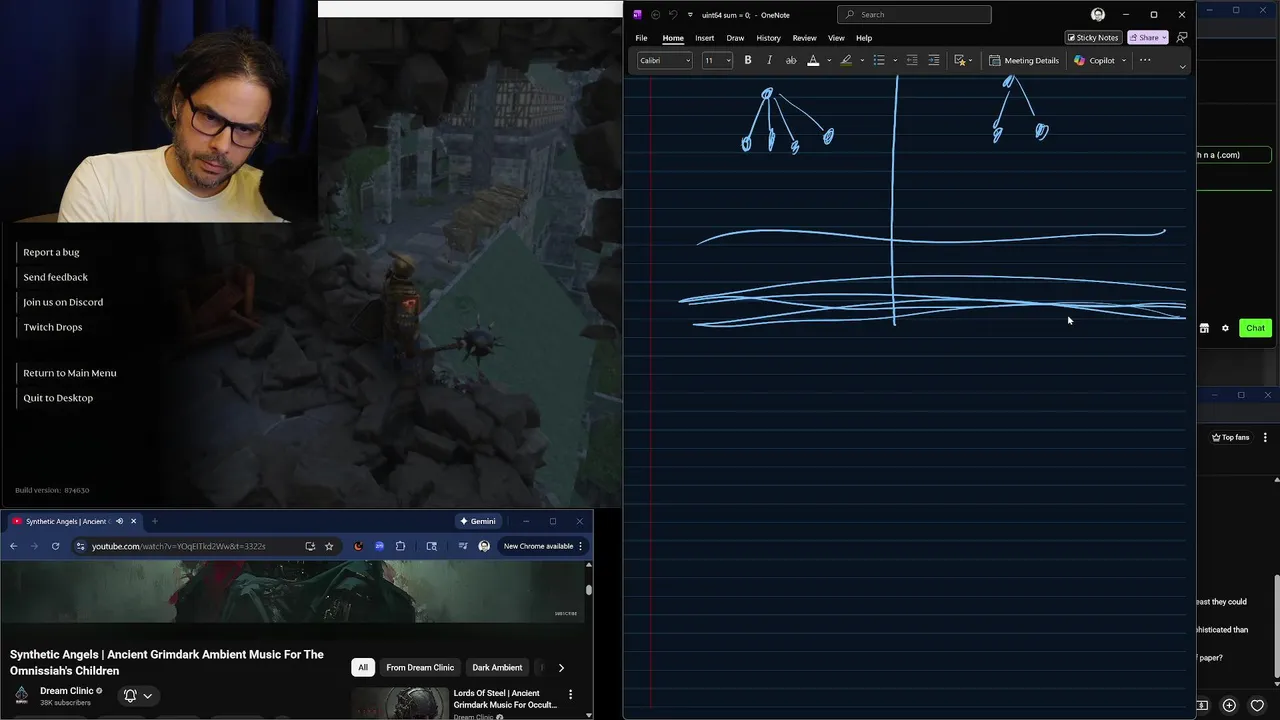Screen dimensions: 1280x720
Task: Open Customize Quick Access Toolbar dropdown
Action: click(x=689, y=15)
